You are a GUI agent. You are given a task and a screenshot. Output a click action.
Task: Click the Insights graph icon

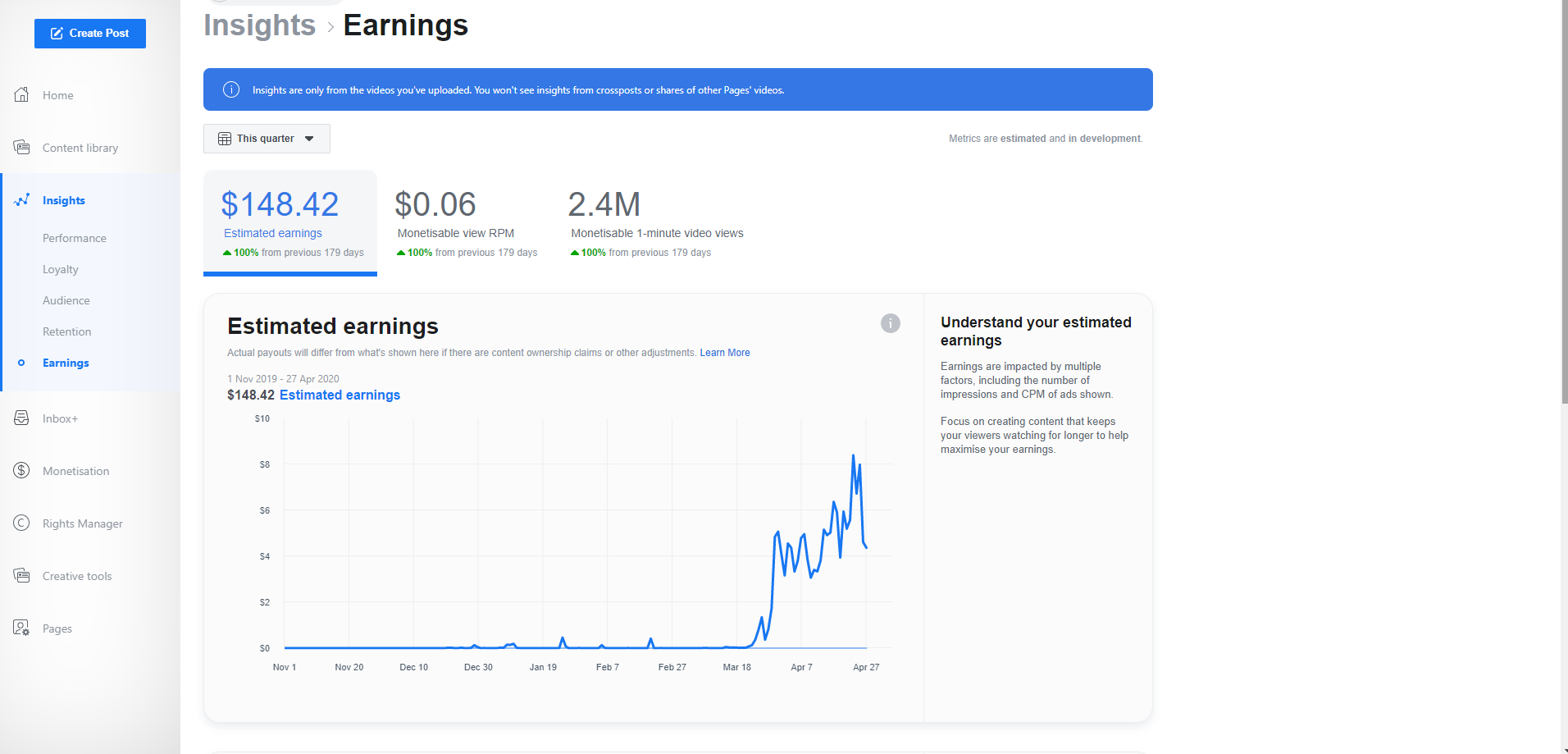point(22,199)
